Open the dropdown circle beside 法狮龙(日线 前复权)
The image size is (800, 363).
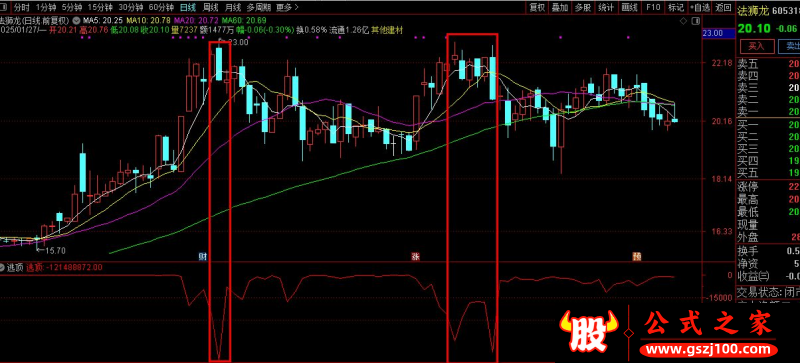tap(76, 20)
